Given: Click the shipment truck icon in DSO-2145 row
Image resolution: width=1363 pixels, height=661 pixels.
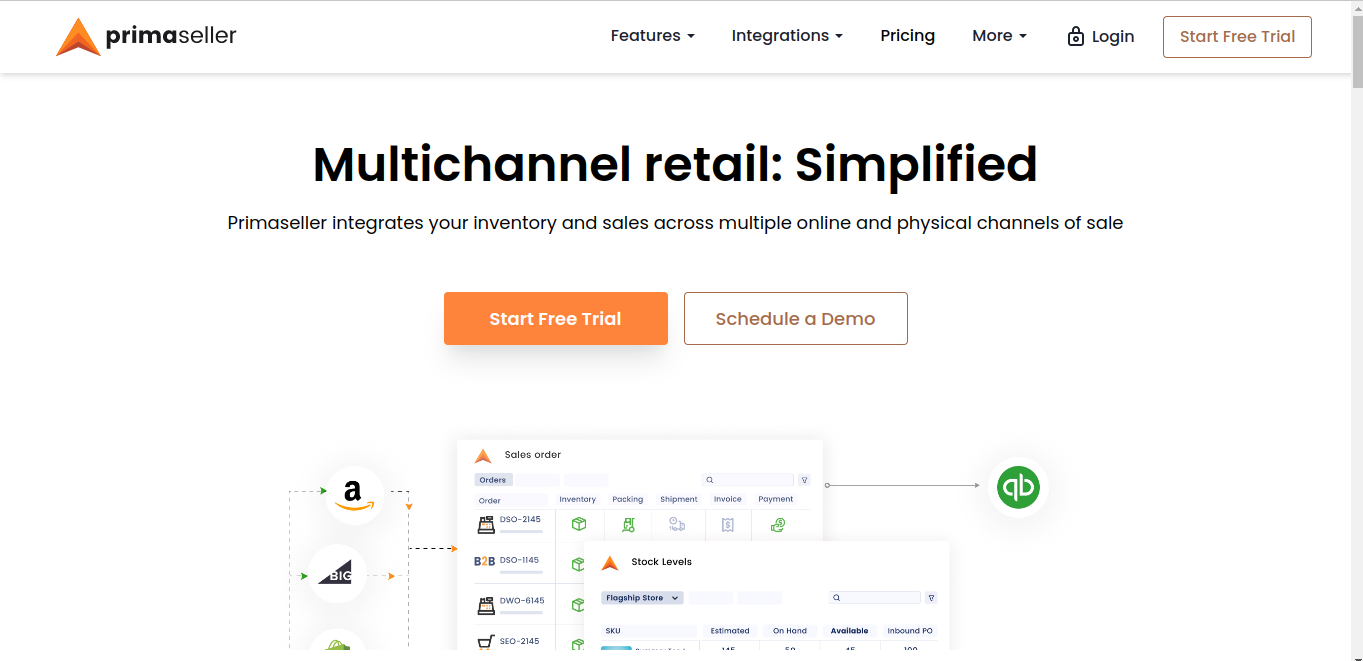Looking at the screenshot, I should [x=677, y=524].
